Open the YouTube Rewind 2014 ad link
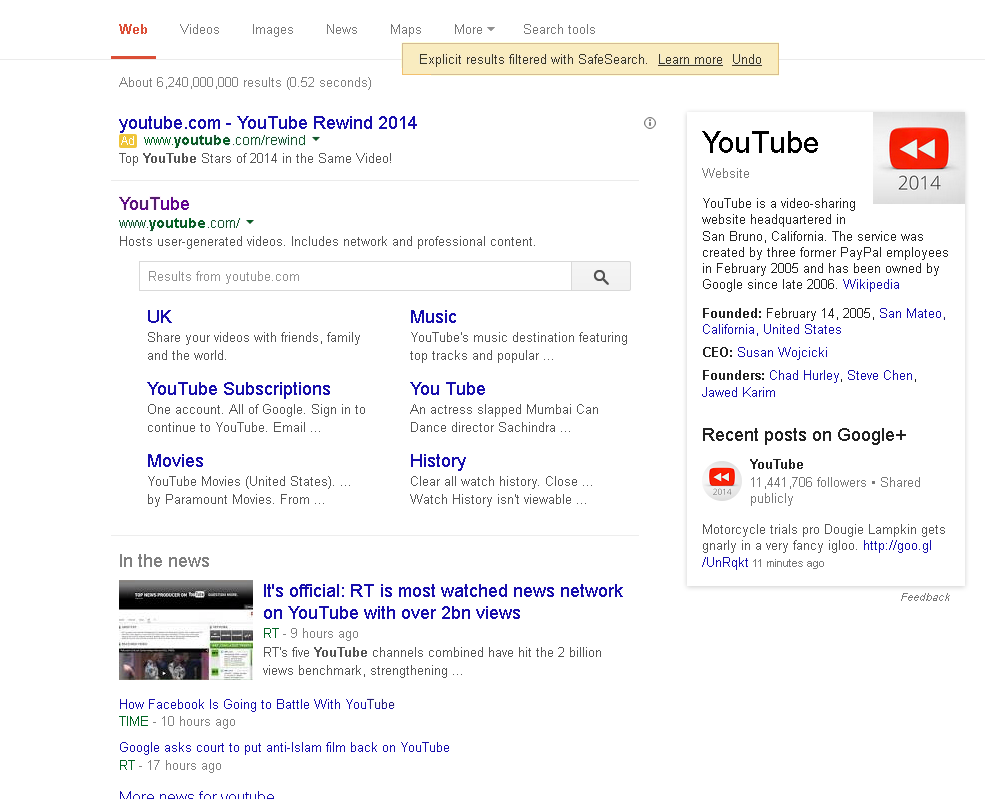985x799 pixels. point(268,122)
